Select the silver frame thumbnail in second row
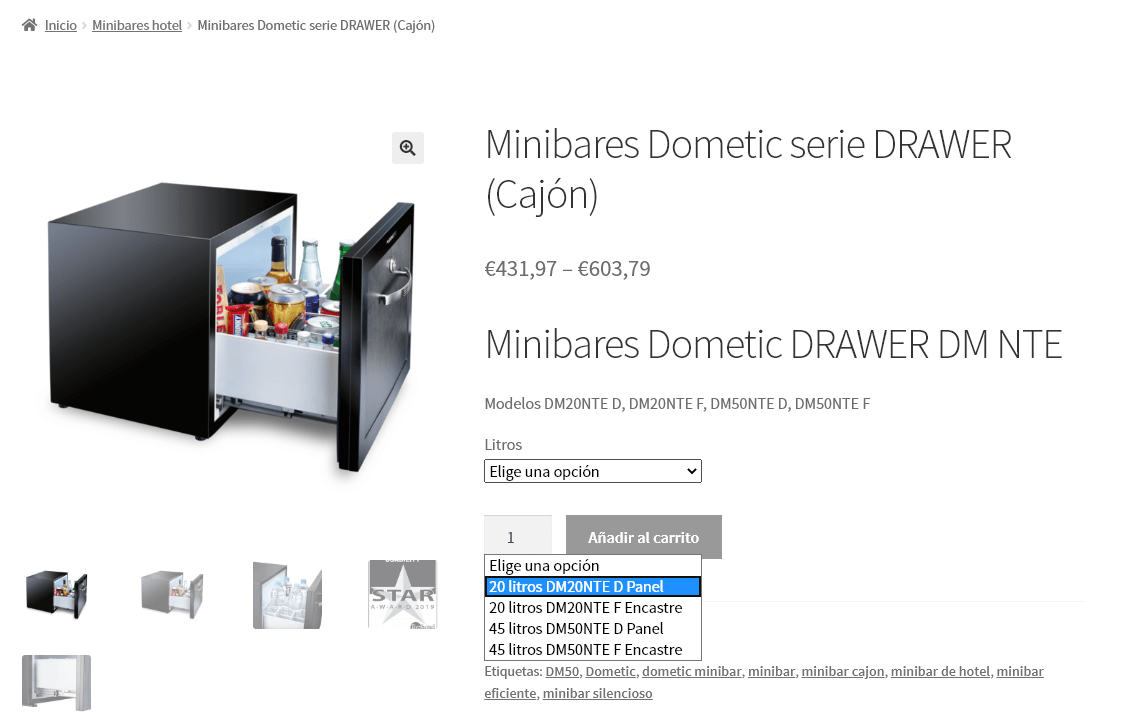The width and height of the screenshot is (1121, 712). tap(56, 683)
